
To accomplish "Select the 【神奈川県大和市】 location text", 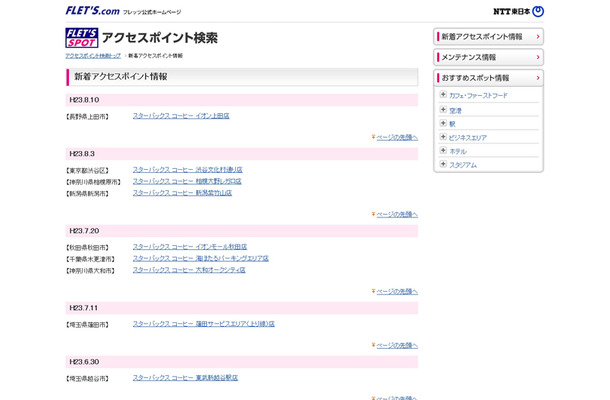I will pos(90,271).
